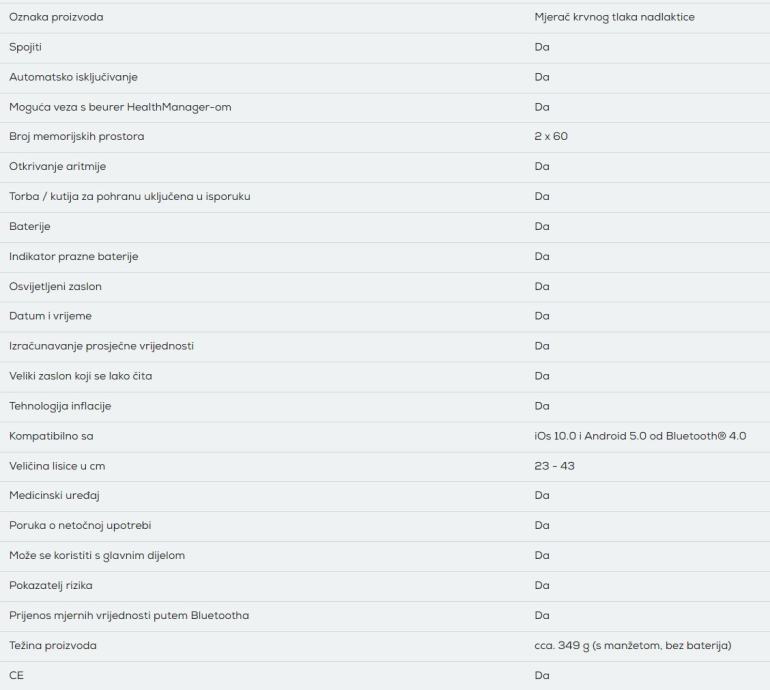Click the "Spojiti" specification label
This screenshot has width=770, height=690.
click(x=27, y=47)
